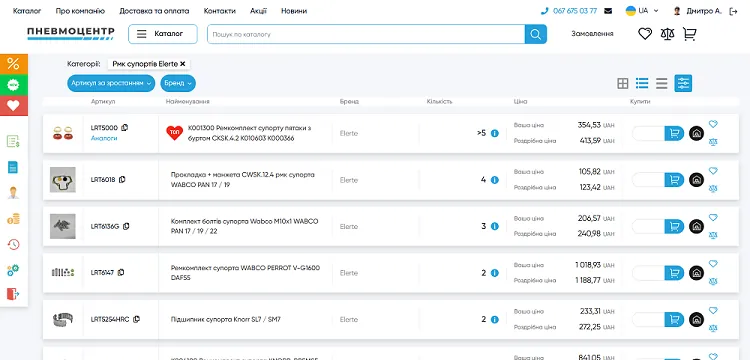Click the email envelope icon
This screenshot has height=360, width=750.
(x=608, y=11)
